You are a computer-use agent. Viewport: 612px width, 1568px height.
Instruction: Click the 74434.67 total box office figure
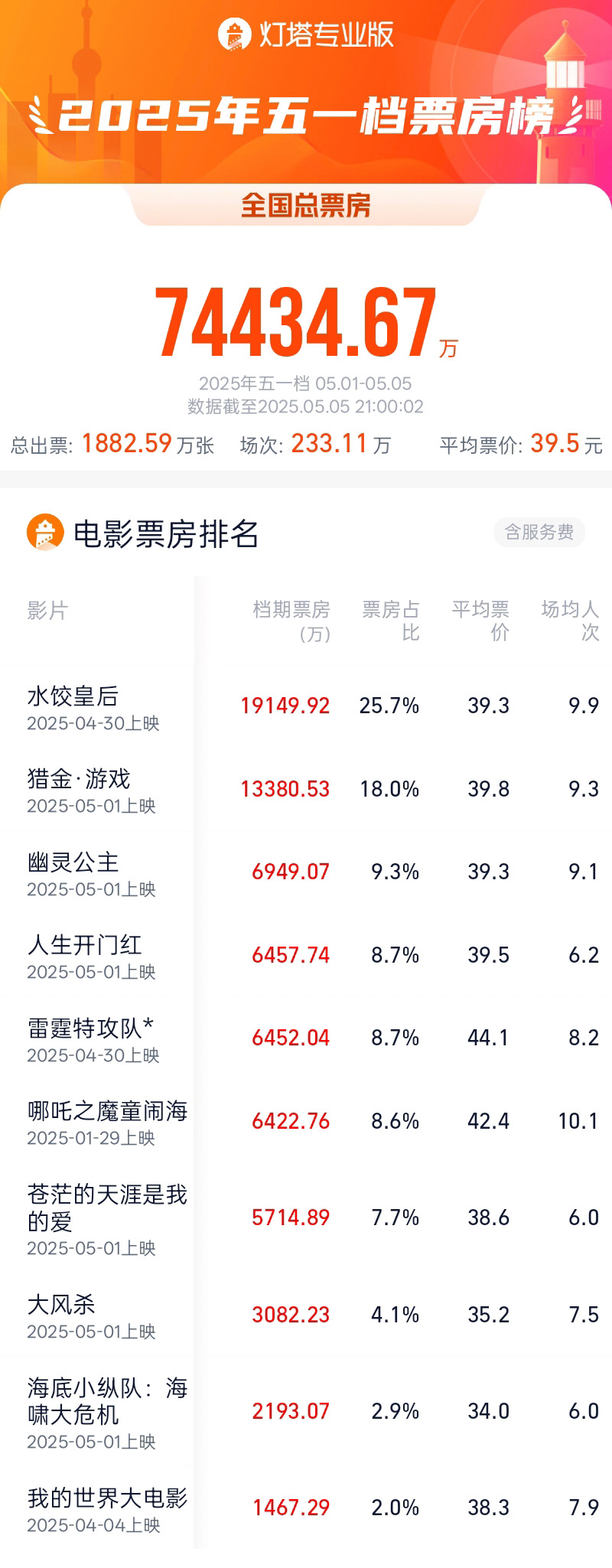point(296,323)
